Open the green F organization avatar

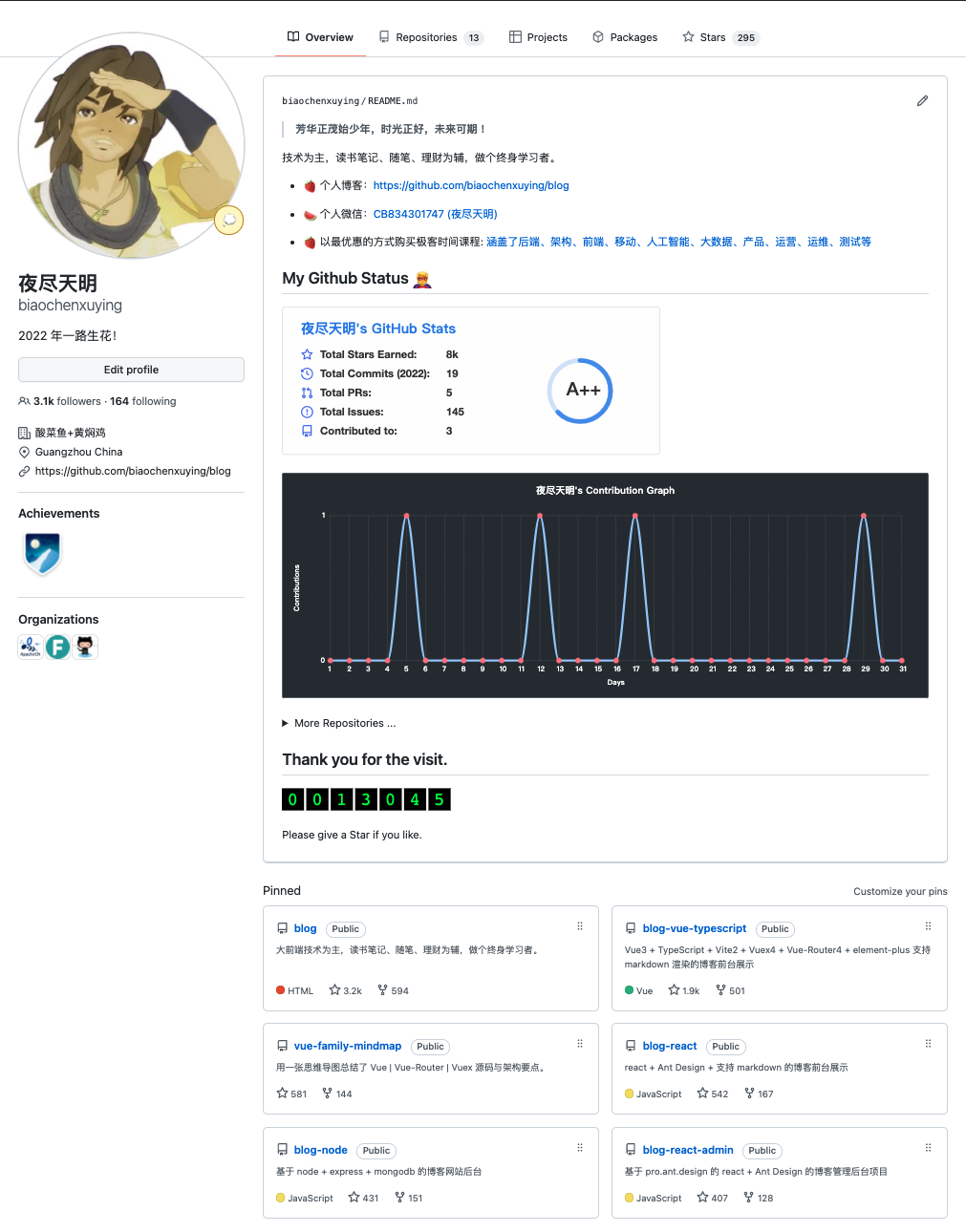pos(58,647)
